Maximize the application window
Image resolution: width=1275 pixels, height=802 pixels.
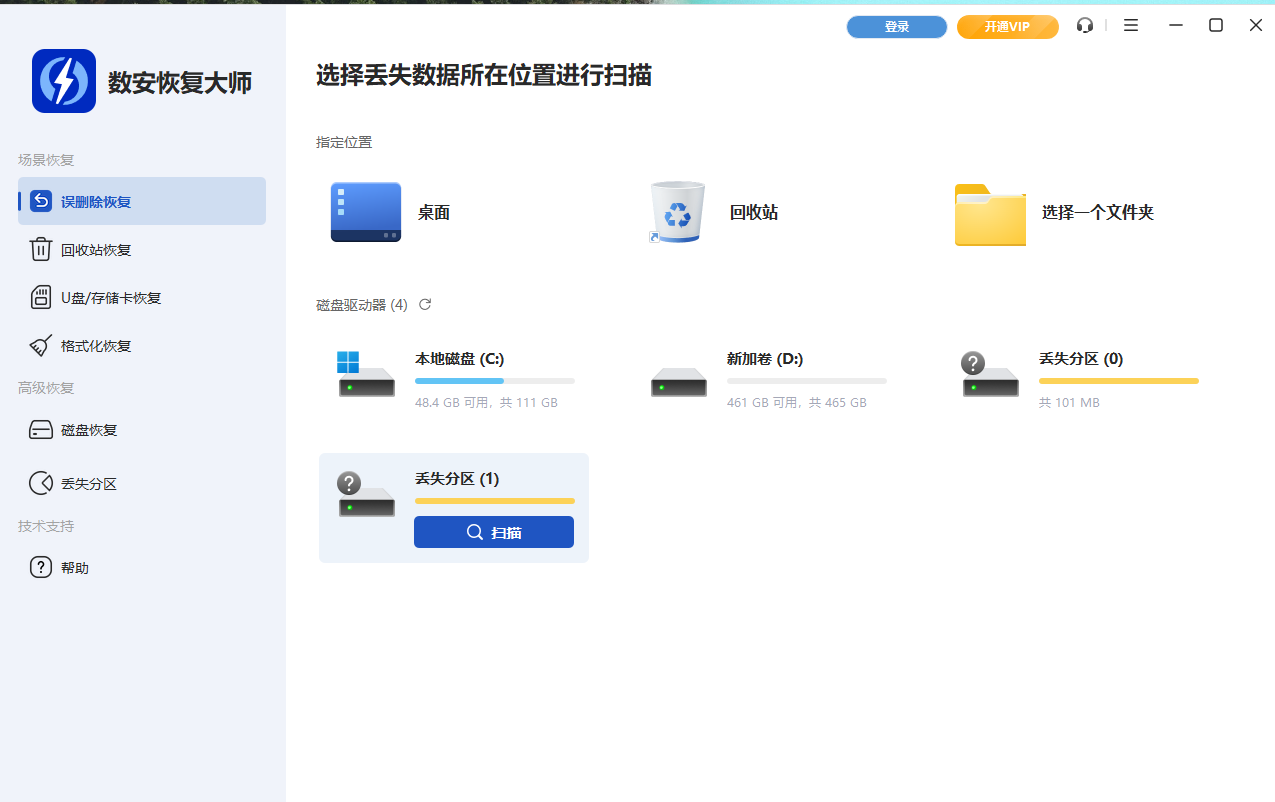pos(1216,25)
